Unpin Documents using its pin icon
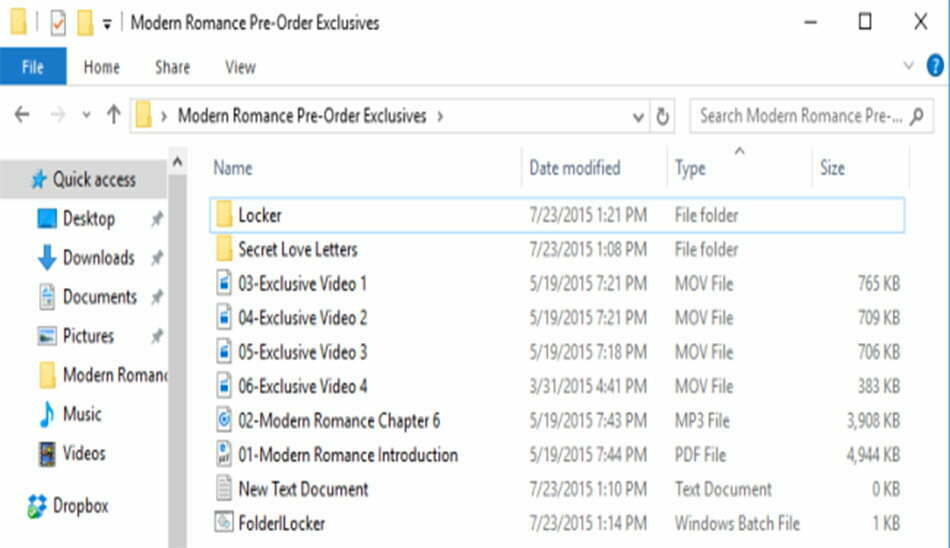The width and height of the screenshot is (950, 548). click(156, 297)
